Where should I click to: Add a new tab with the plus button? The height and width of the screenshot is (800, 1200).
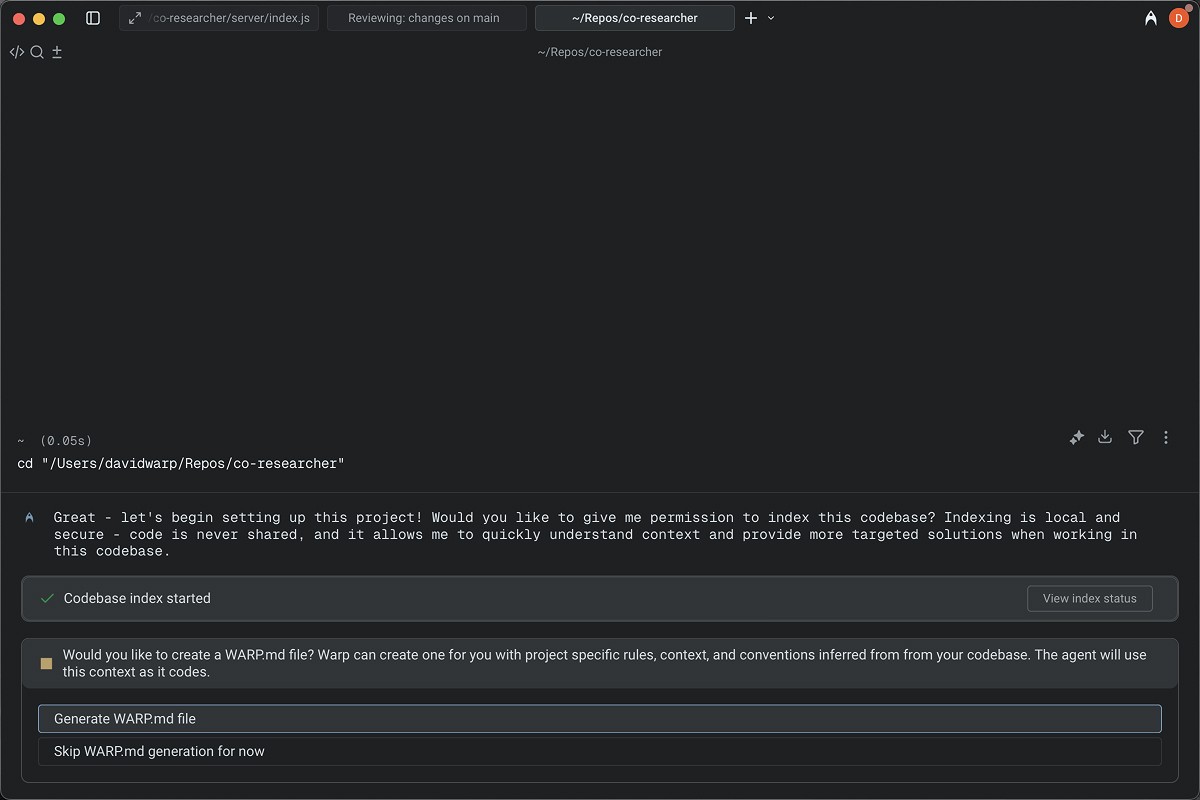(751, 18)
